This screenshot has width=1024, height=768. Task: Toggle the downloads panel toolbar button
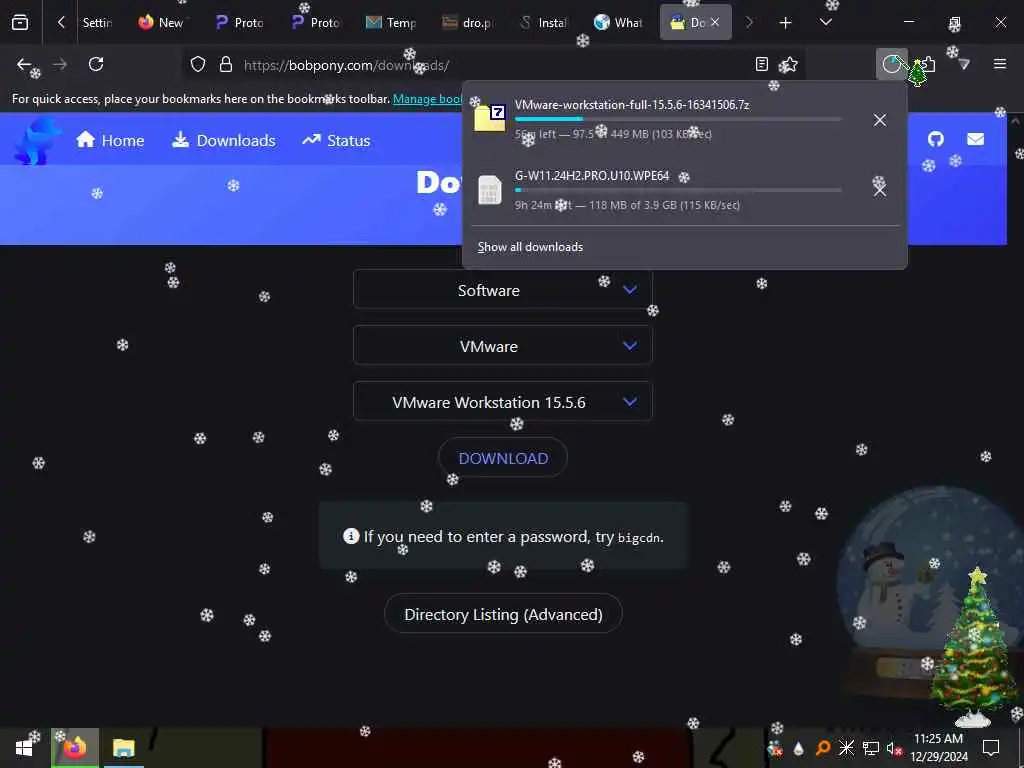pyautogui.click(x=891, y=64)
